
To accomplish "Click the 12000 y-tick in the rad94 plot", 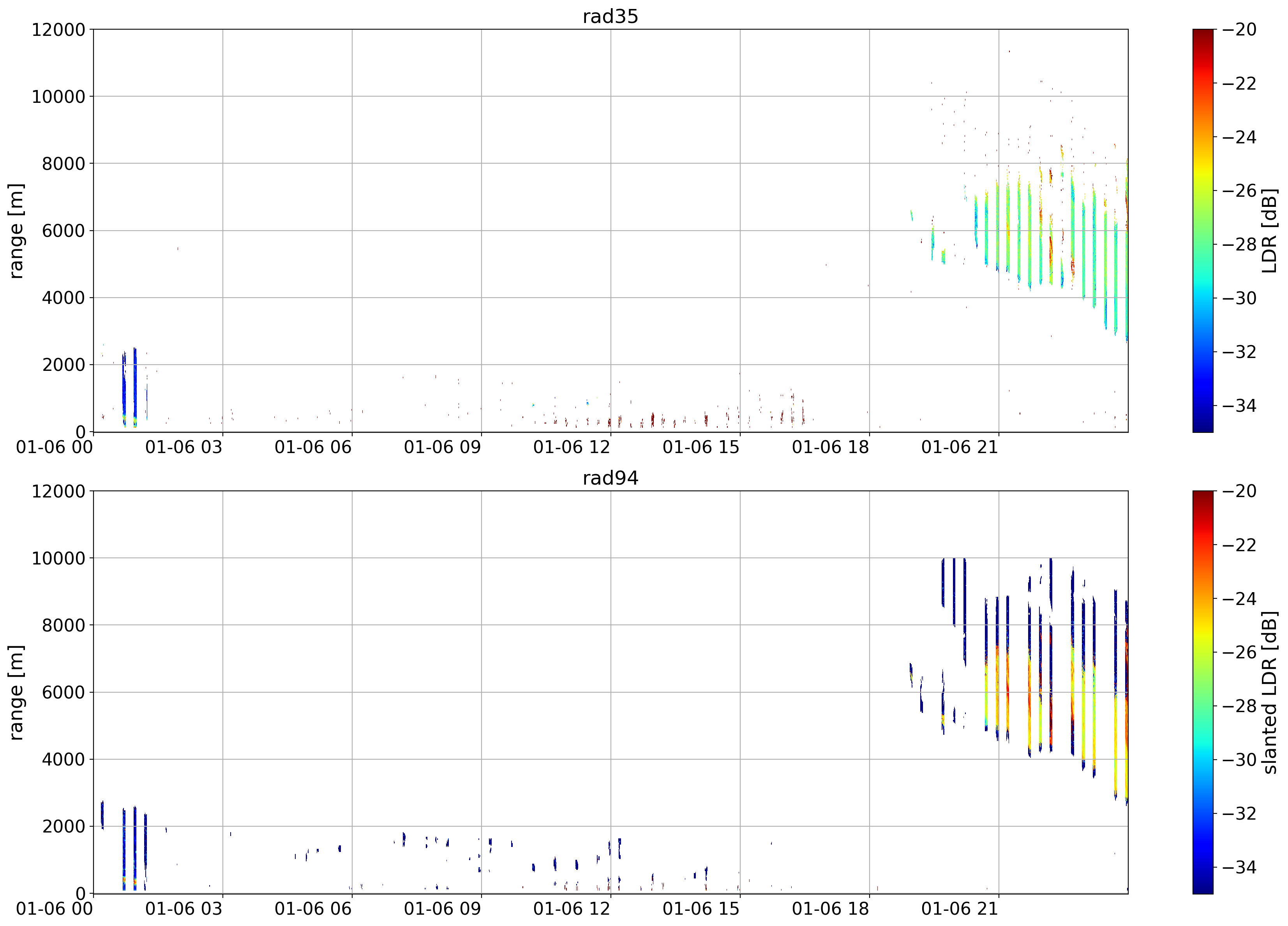I will click(58, 491).
